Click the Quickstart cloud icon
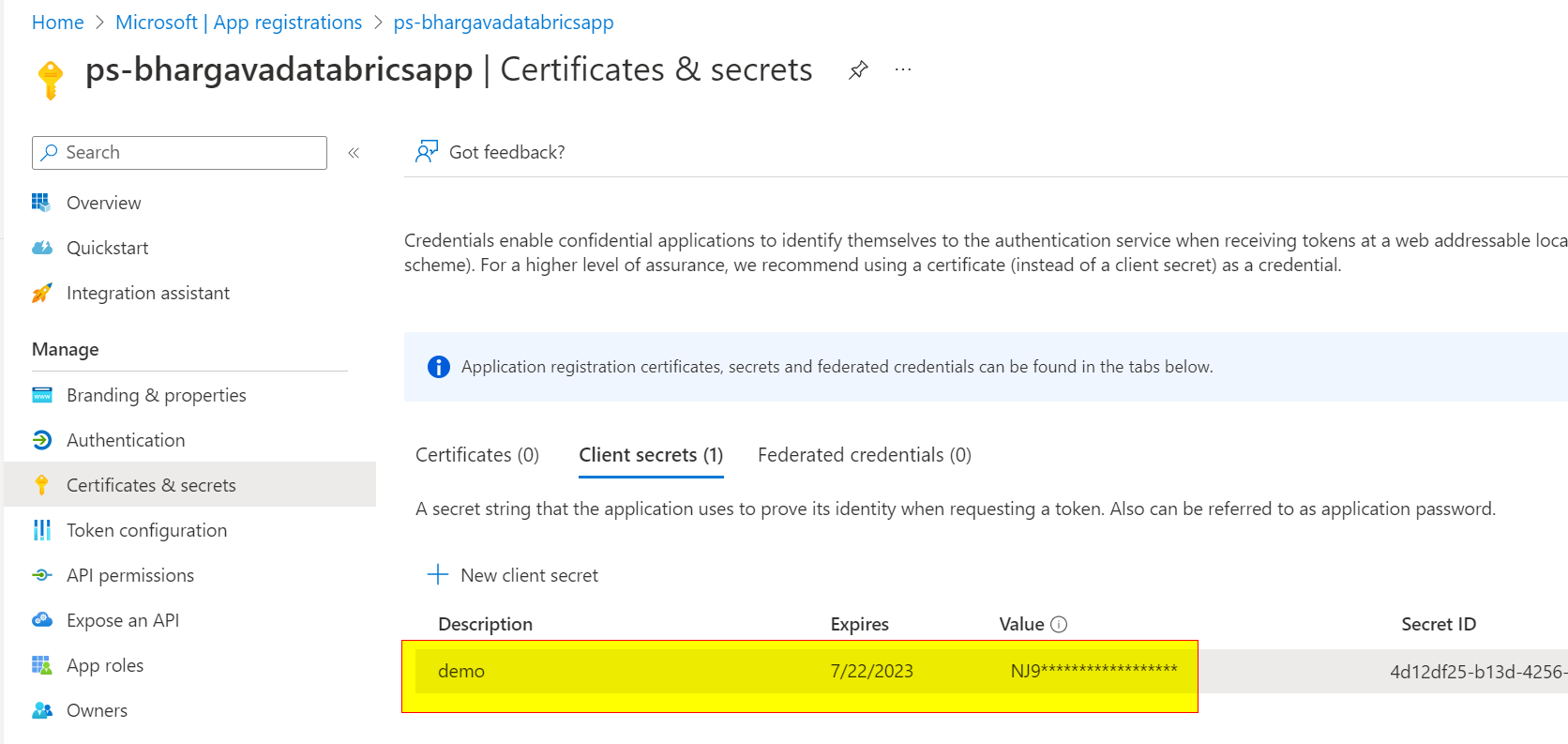Screen dimensions: 1568x744 [x=41, y=248]
